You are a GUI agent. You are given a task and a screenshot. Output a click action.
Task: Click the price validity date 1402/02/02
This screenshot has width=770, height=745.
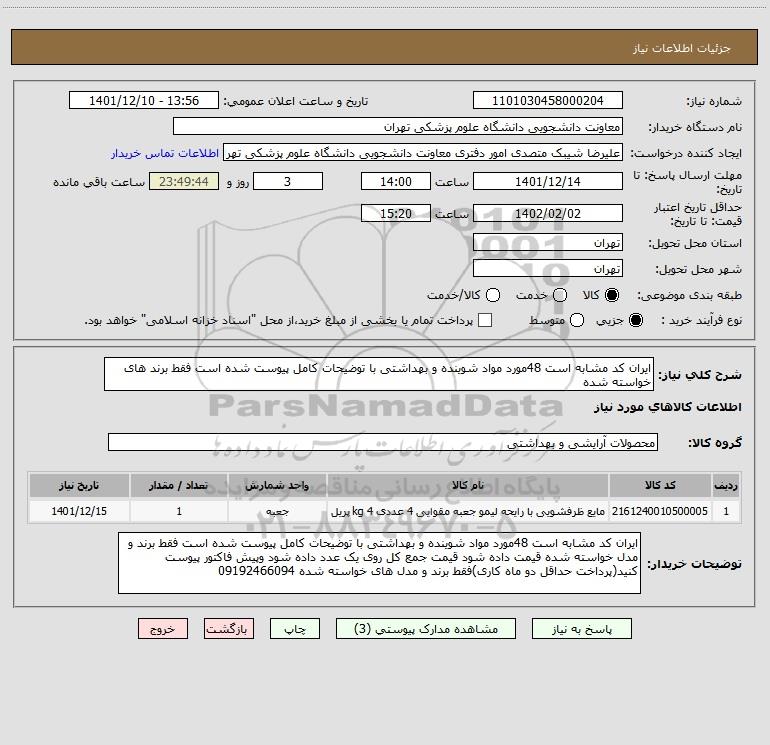pyautogui.click(x=548, y=213)
